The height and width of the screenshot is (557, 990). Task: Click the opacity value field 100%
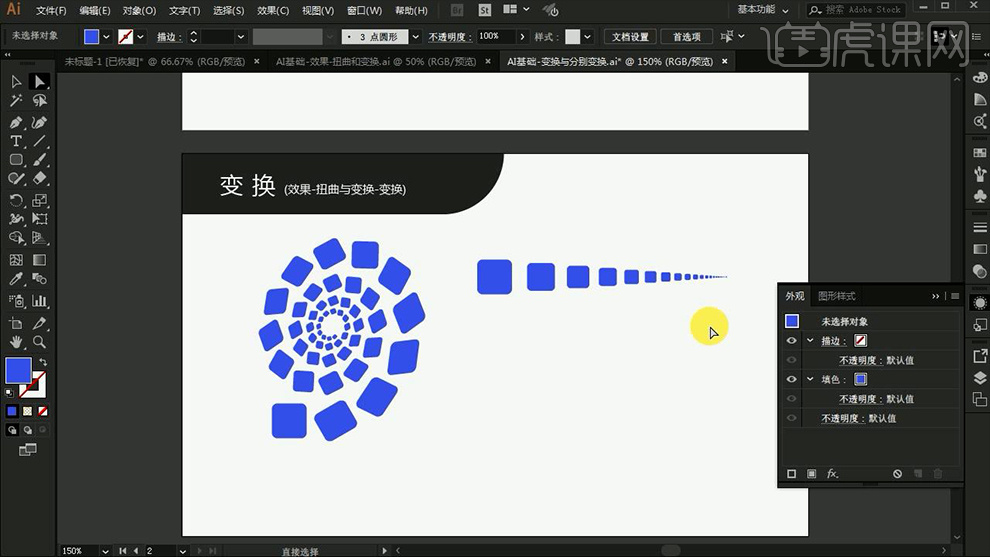click(x=497, y=37)
